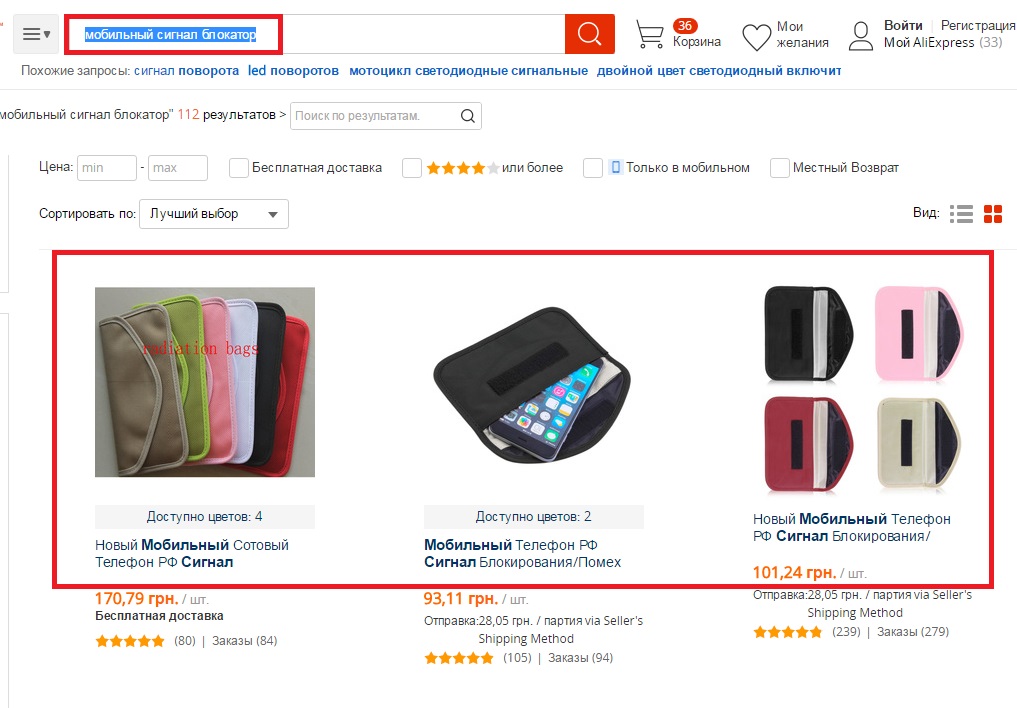Select related query led поворотов
Screen dimensions: 1017x708
[293, 71]
